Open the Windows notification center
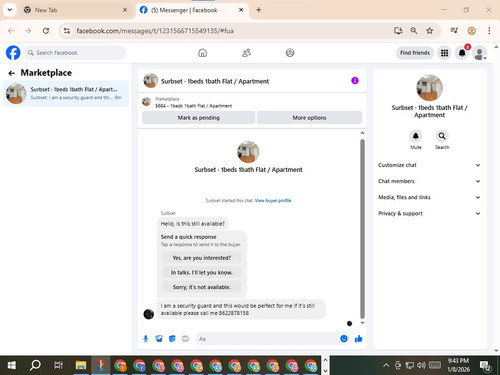The height and width of the screenshot is (375, 500). click(485, 366)
